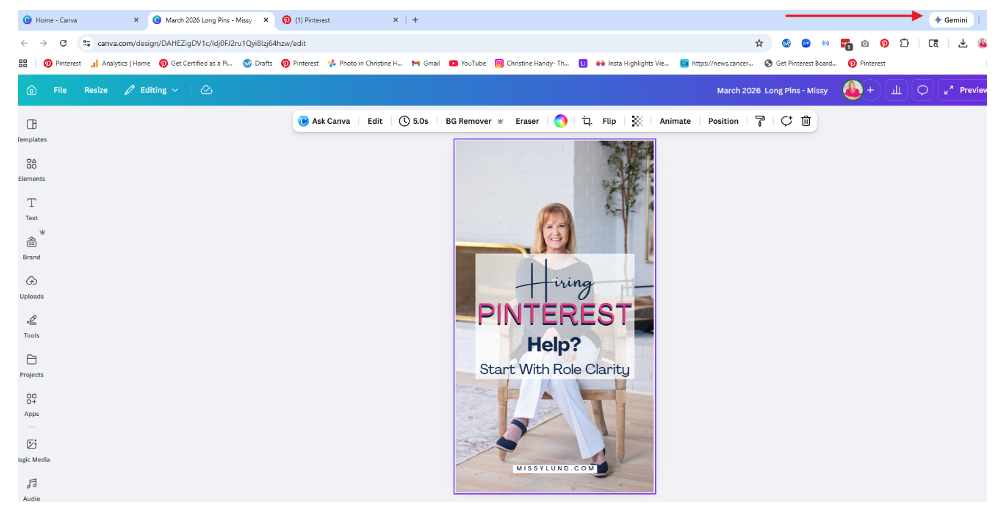This screenshot has height=513, width=996.
Task: Open the rainbow color picker swatch
Action: (x=561, y=121)
